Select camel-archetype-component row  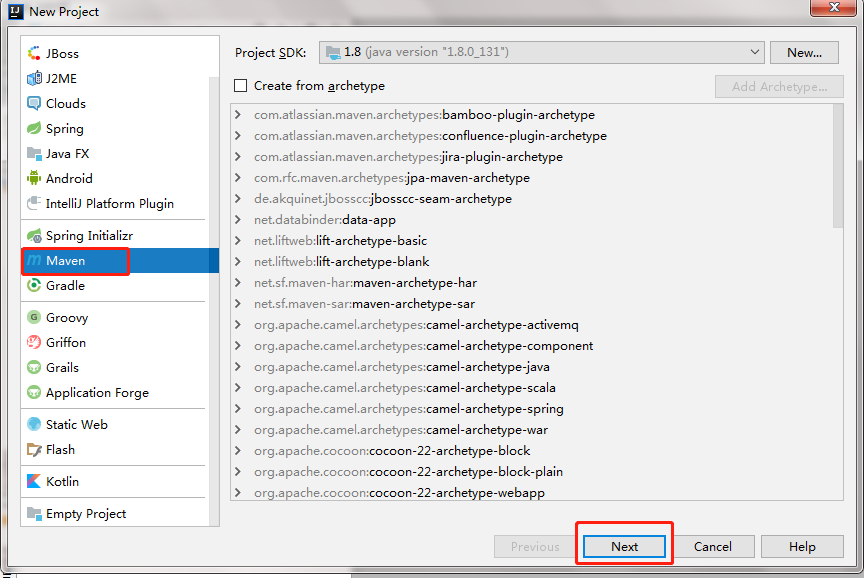[x=532, y=345]
